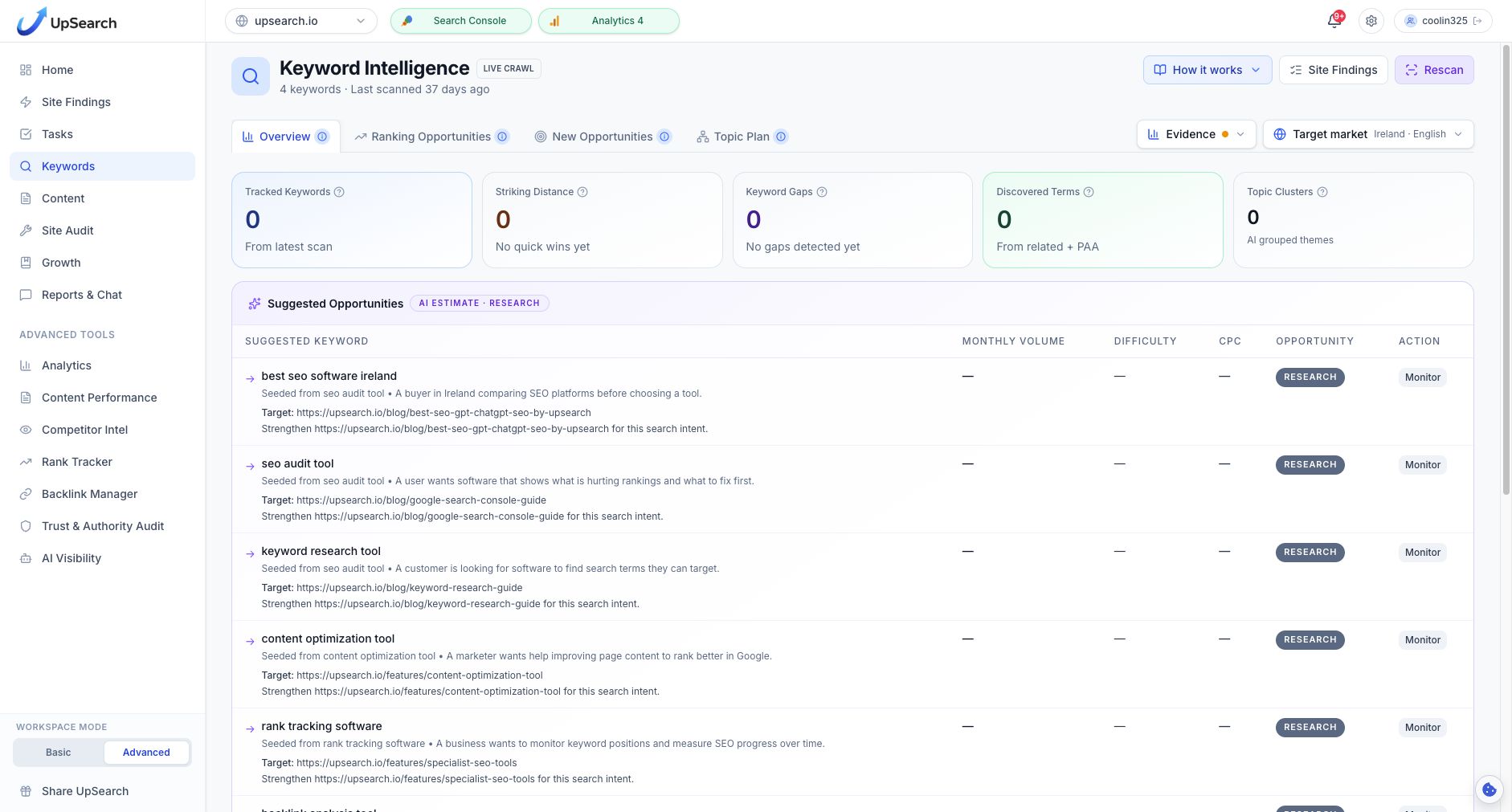Open the Evidence dropdown
The height and width of the screenshot is (812, 1512).
pos(1196,134)
